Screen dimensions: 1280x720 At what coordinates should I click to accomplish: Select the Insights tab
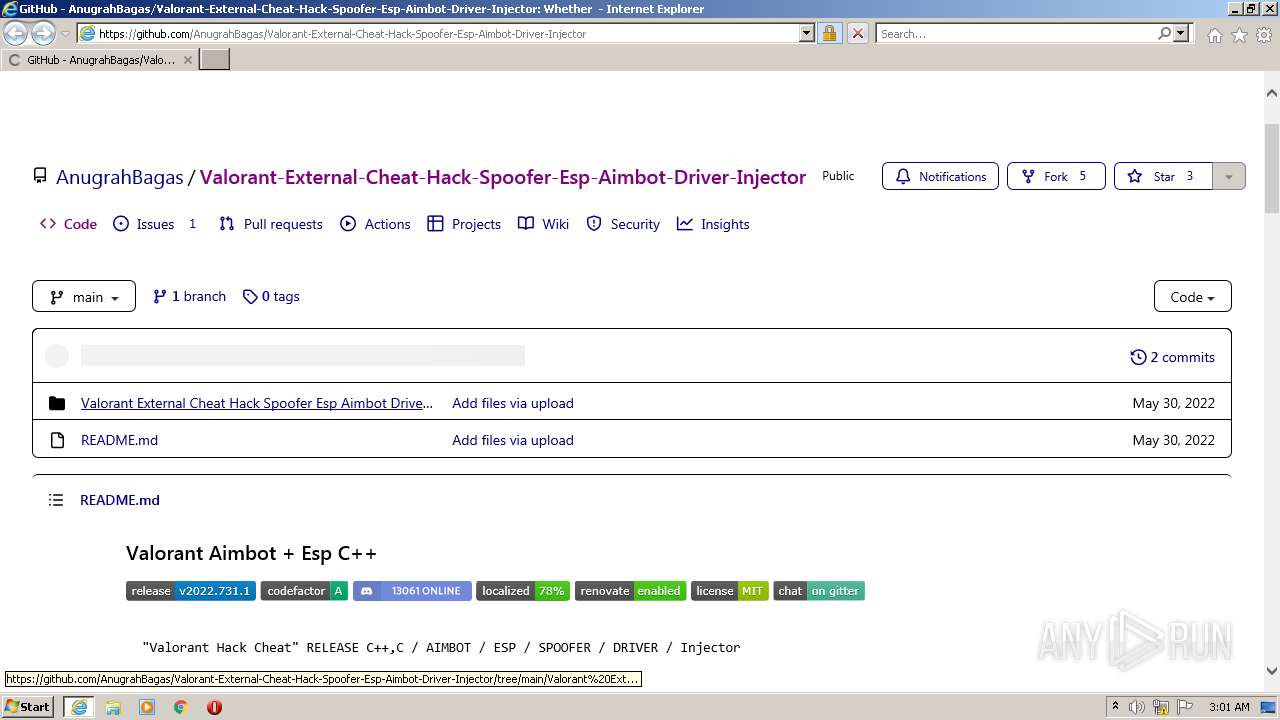pos(713,224)
